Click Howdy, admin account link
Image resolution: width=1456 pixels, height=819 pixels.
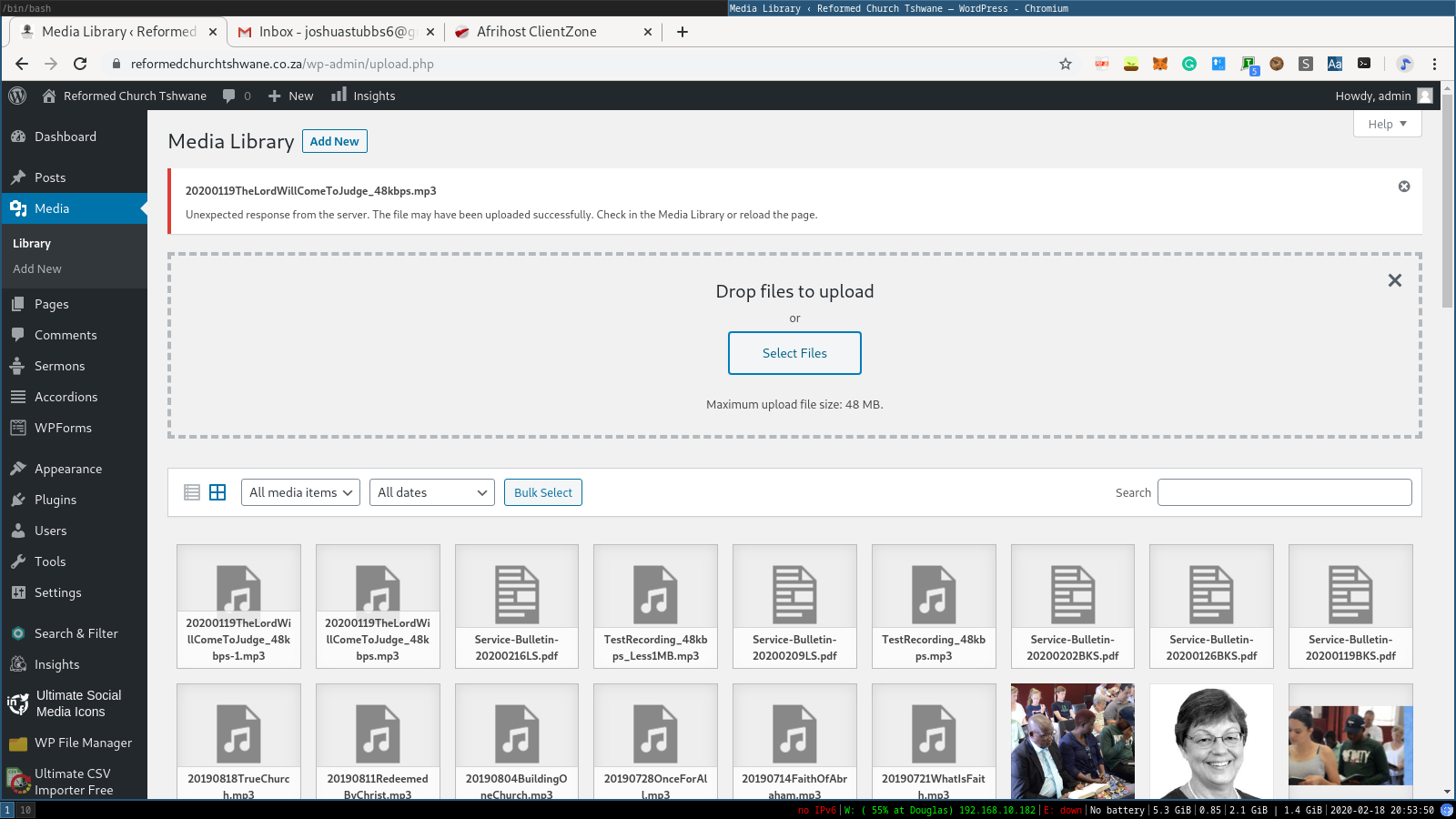pyautogui.click(x=1383, y=96)
